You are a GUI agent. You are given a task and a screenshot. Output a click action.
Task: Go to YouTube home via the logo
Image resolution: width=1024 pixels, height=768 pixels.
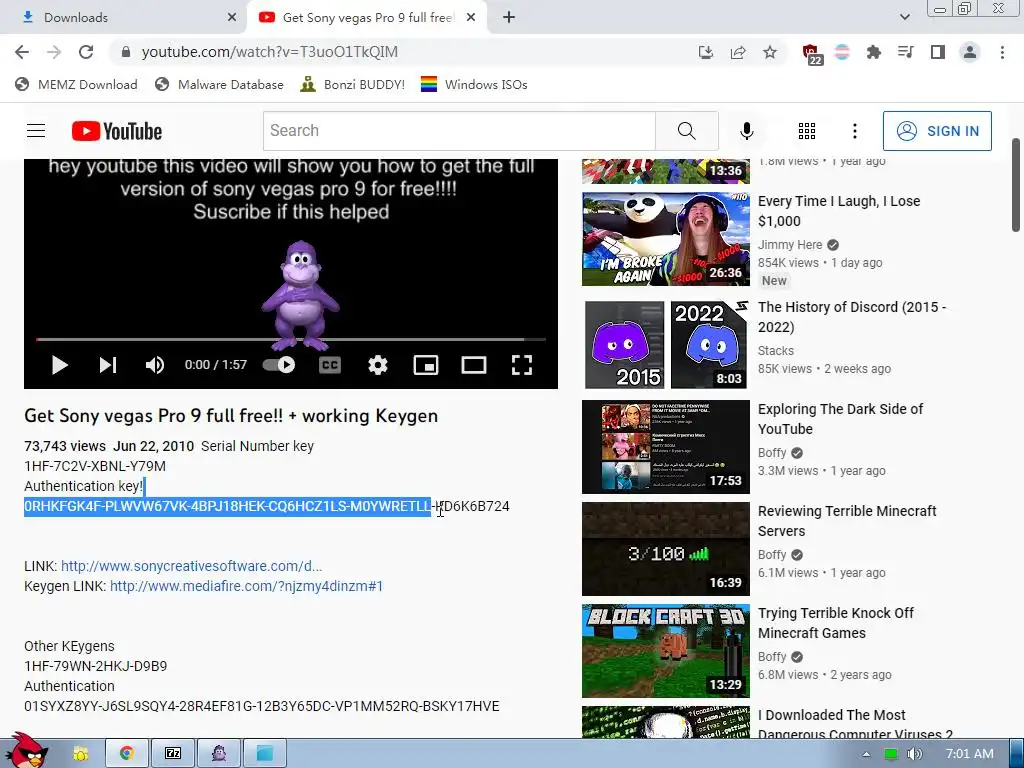coord(117,131)
